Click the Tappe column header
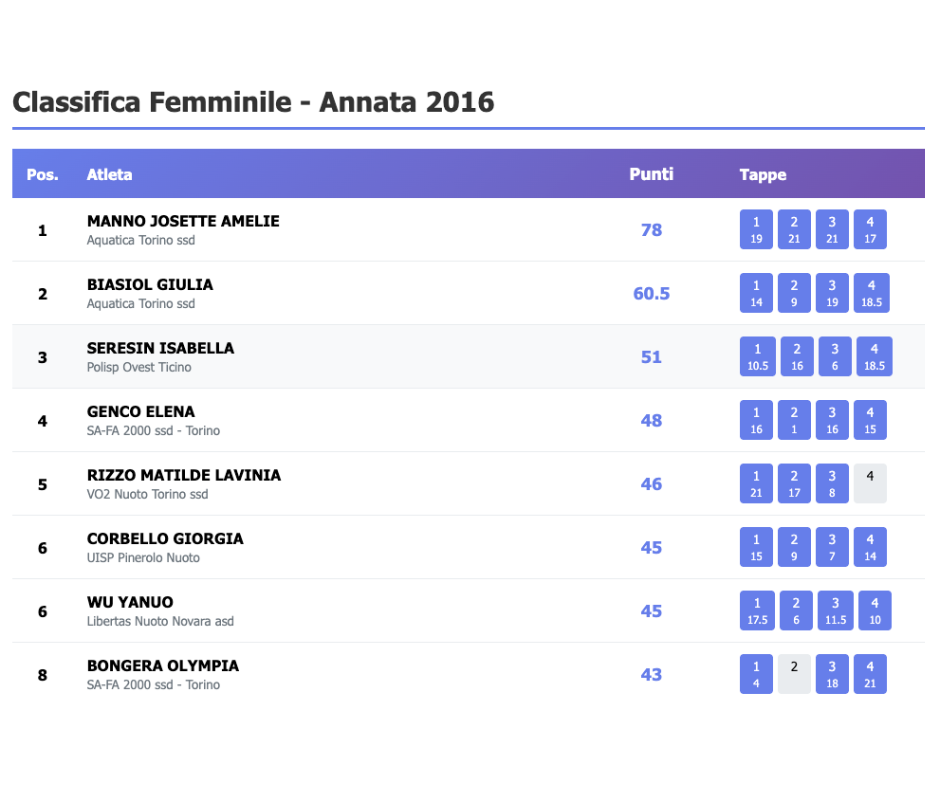This screenshot has width=940, height=788. (763, 175)
